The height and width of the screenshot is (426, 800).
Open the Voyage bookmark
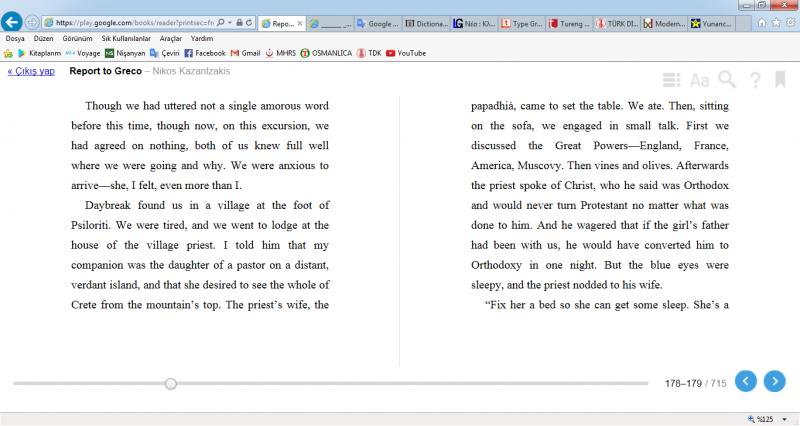(83, 53)
